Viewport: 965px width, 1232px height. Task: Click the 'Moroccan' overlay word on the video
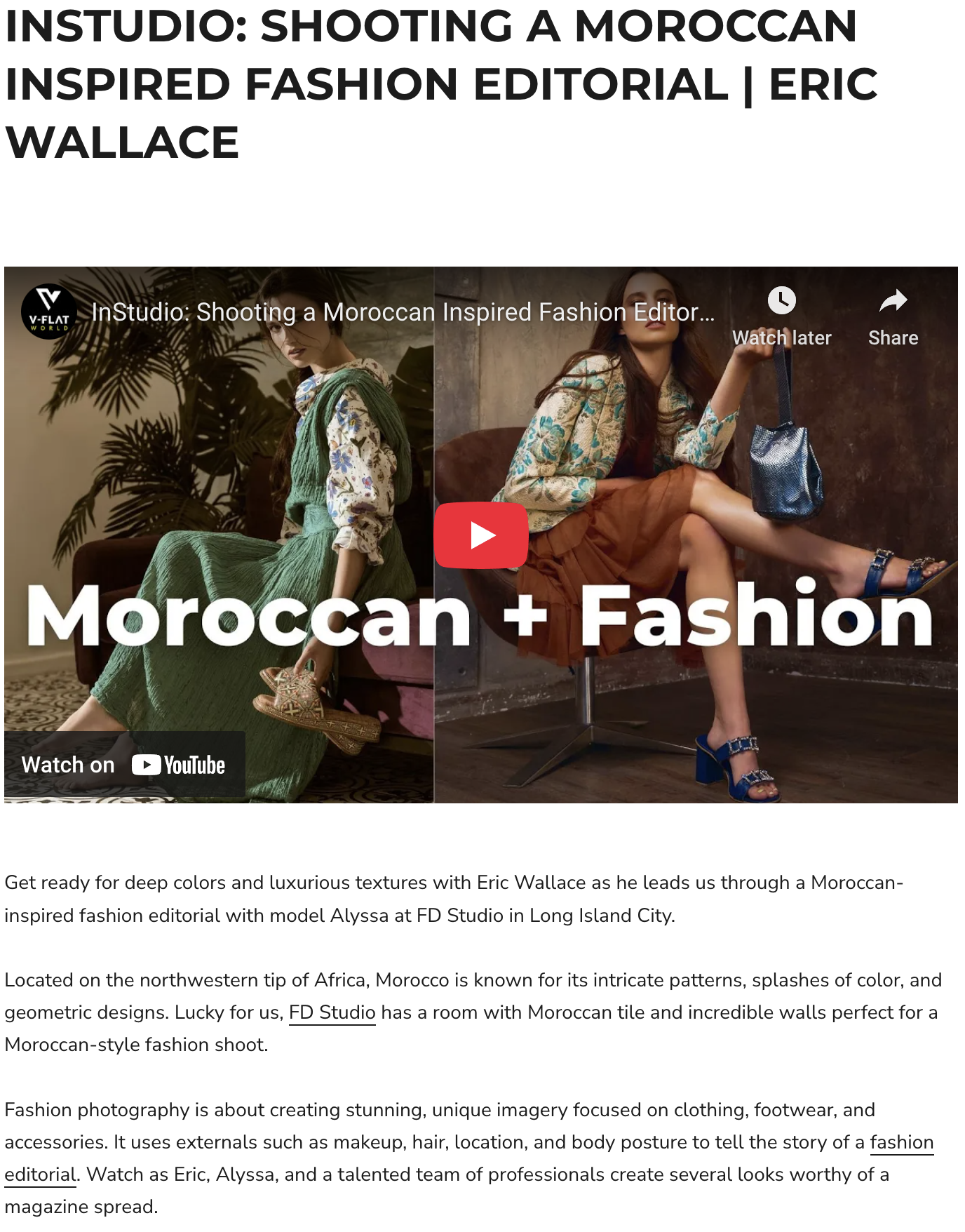(249, 616)
